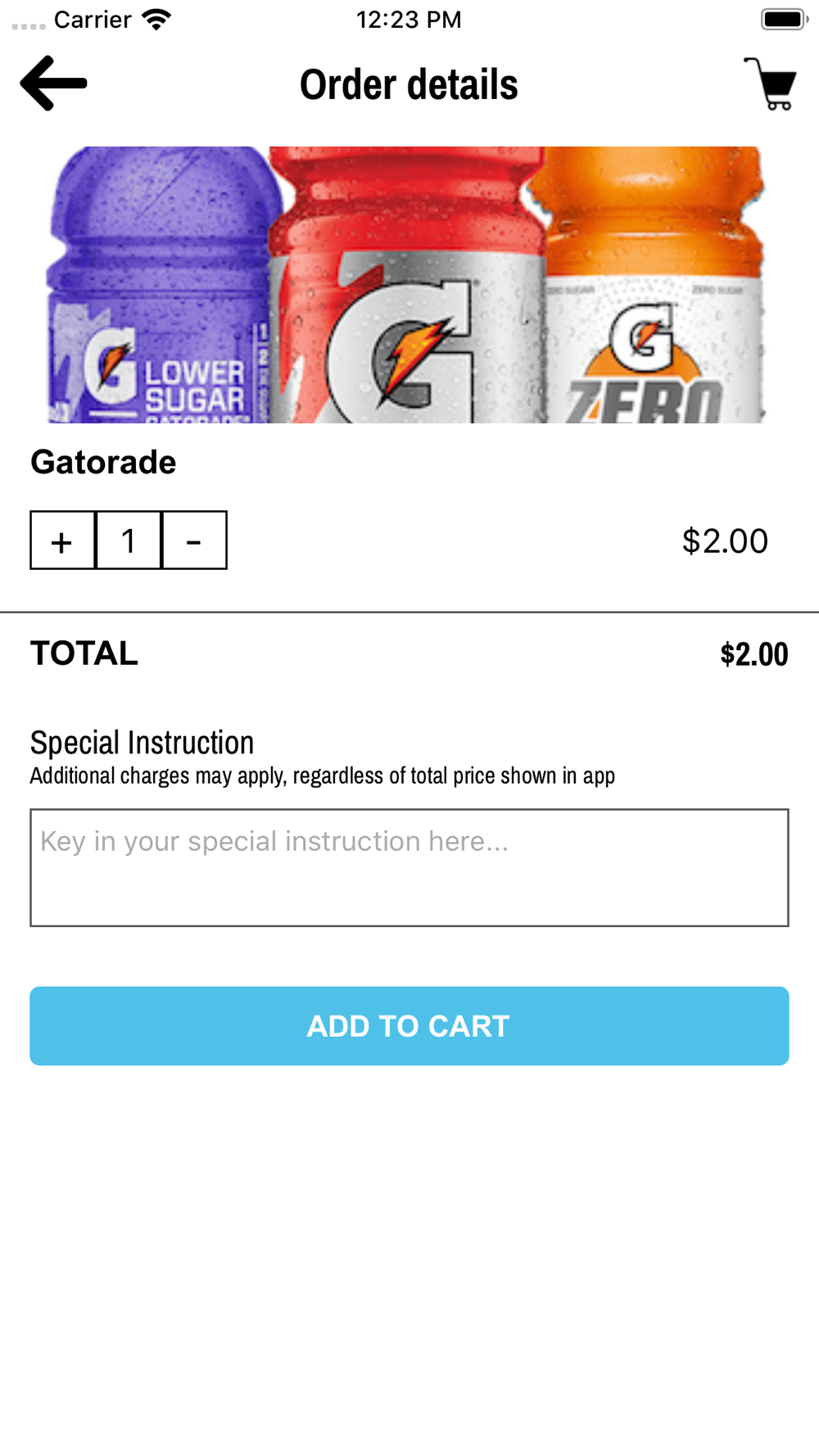This screenshot has width=819, height=1456.
Task: Decrease quantity with the minus button
Action: pyautogui.click(x=194, y=540)
